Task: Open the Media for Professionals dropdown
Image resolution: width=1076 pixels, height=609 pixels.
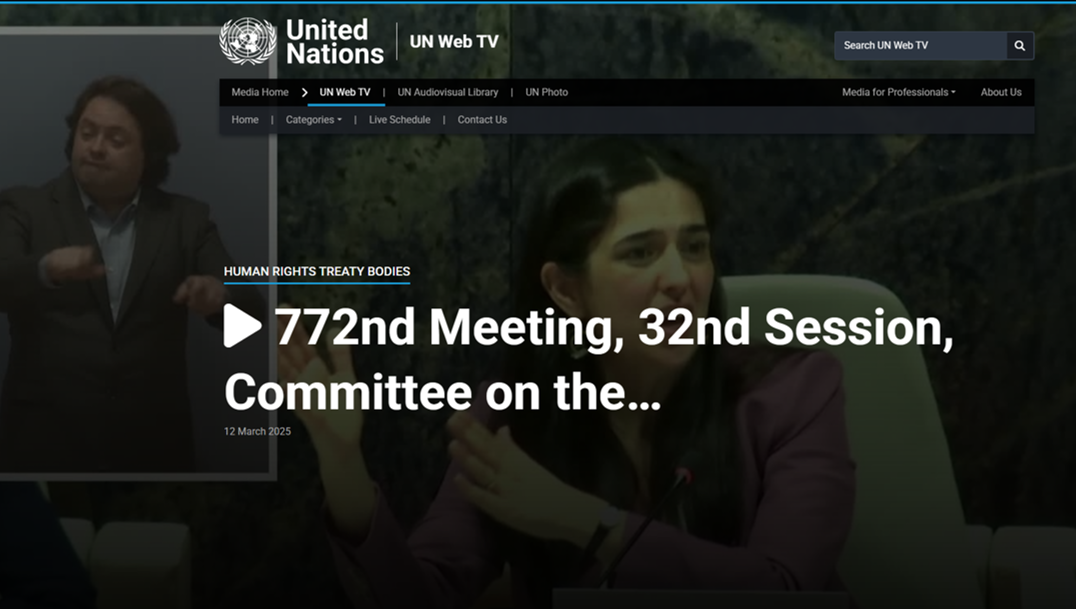Action: [x=898, y=92]
